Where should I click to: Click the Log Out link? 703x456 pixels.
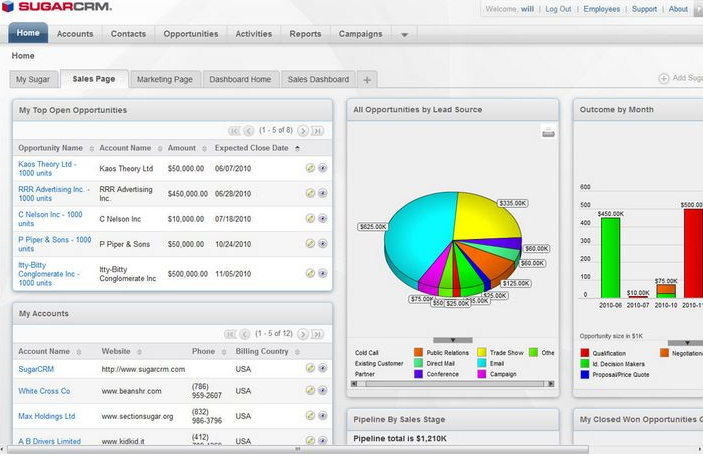558,9
